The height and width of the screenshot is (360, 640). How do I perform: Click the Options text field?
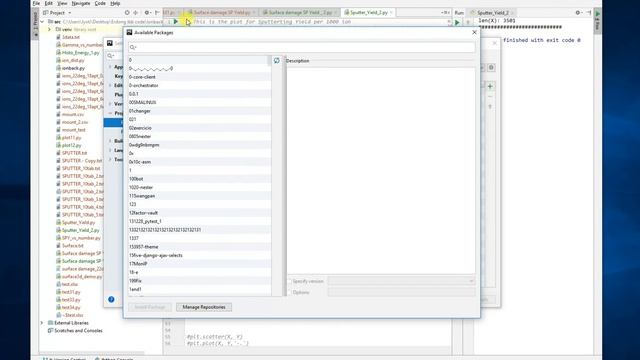coord(401,292)
